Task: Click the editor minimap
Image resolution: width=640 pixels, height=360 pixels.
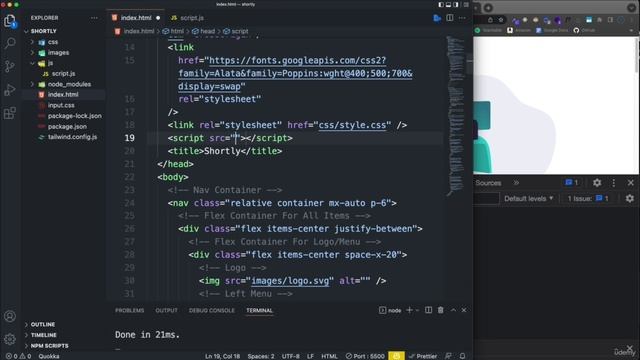Action: tap(456, 116)
